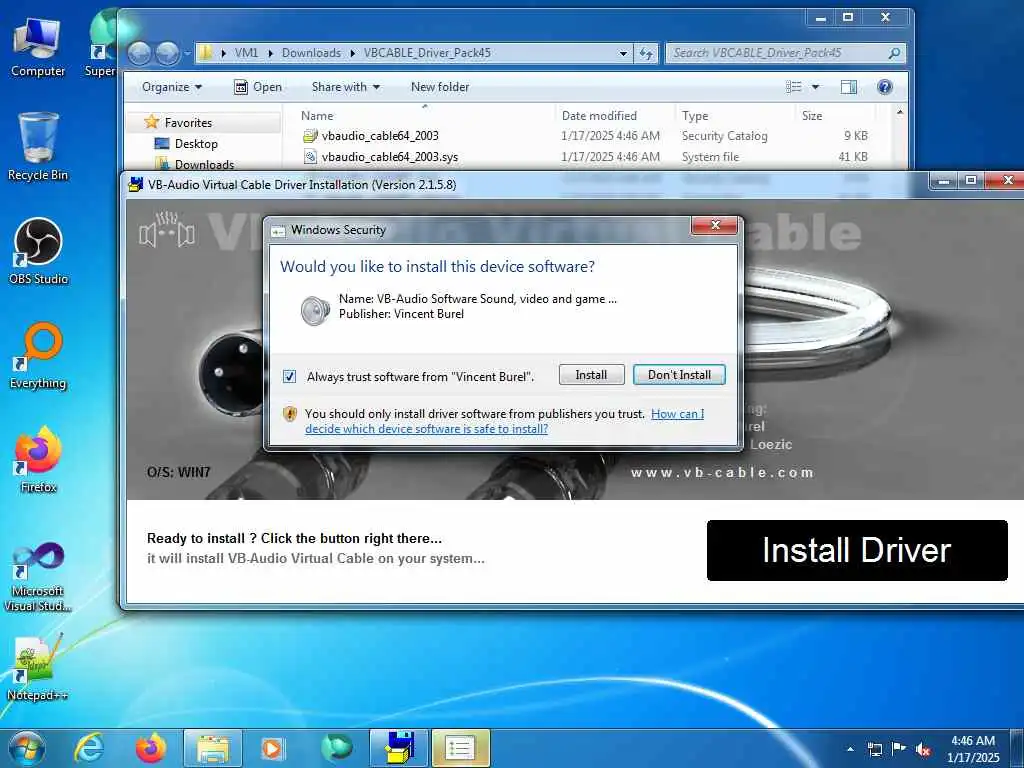Toggle the preview pane icon

848,87
